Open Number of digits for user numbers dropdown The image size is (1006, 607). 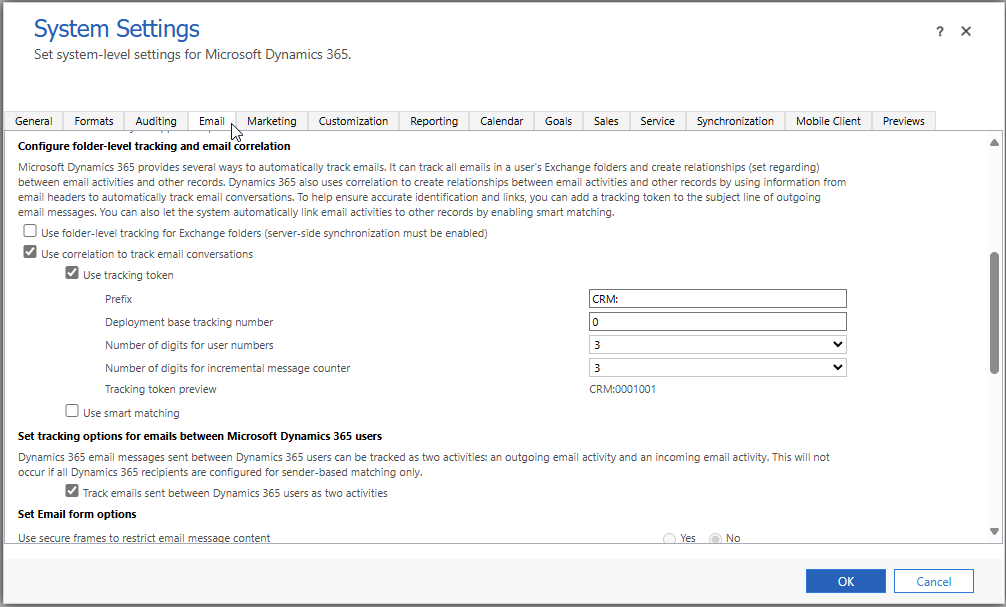click(x=718, y=345)
